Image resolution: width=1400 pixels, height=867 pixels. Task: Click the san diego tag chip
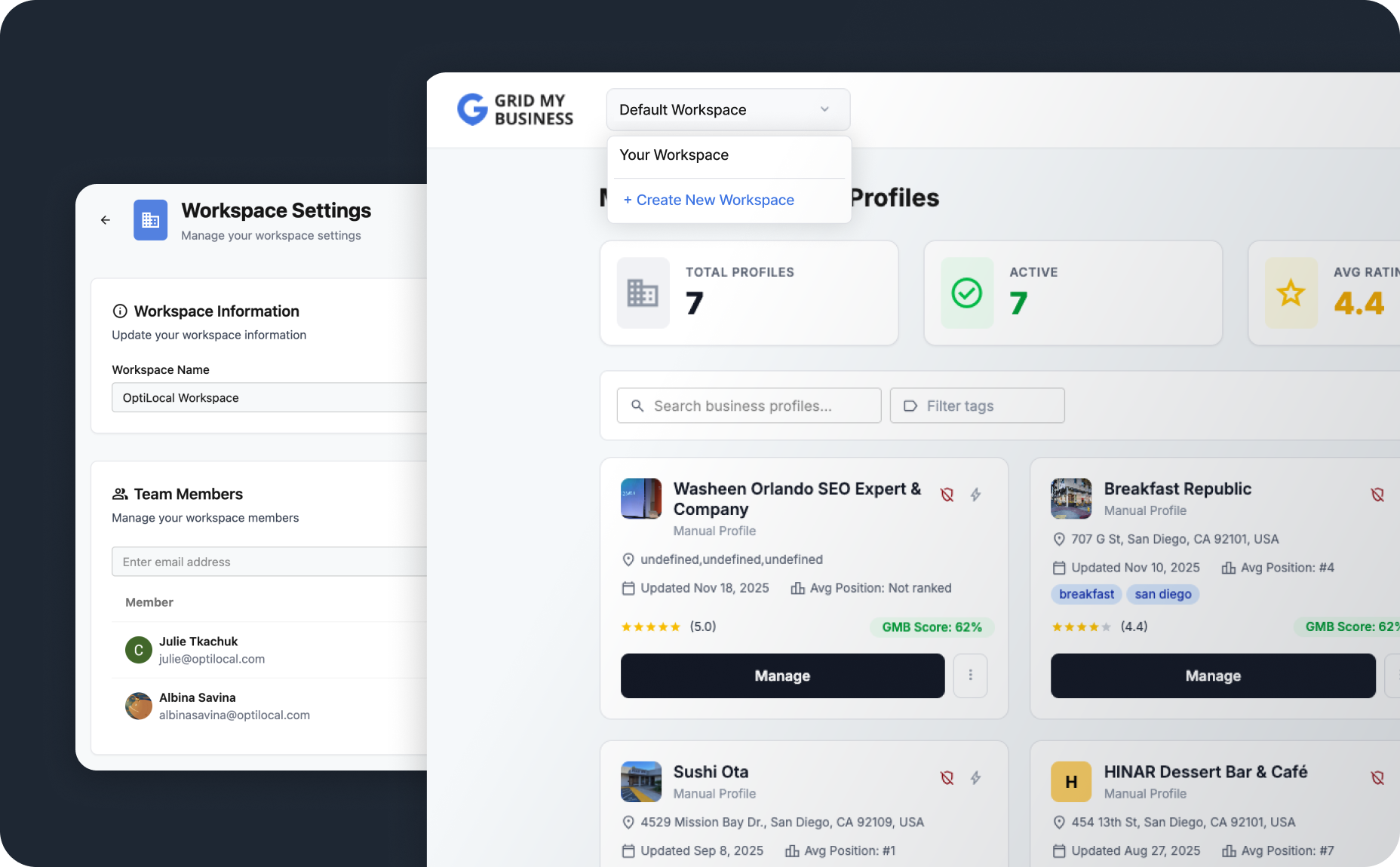[1163, 594]
